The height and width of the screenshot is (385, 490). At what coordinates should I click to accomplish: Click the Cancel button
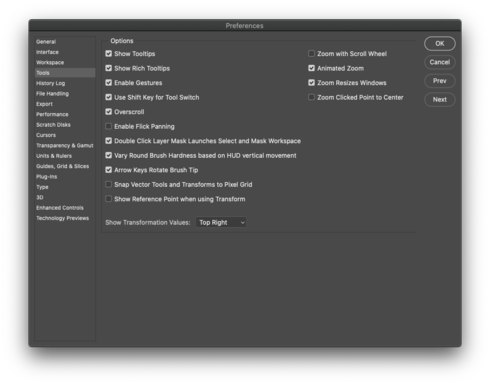coord(440,62)
